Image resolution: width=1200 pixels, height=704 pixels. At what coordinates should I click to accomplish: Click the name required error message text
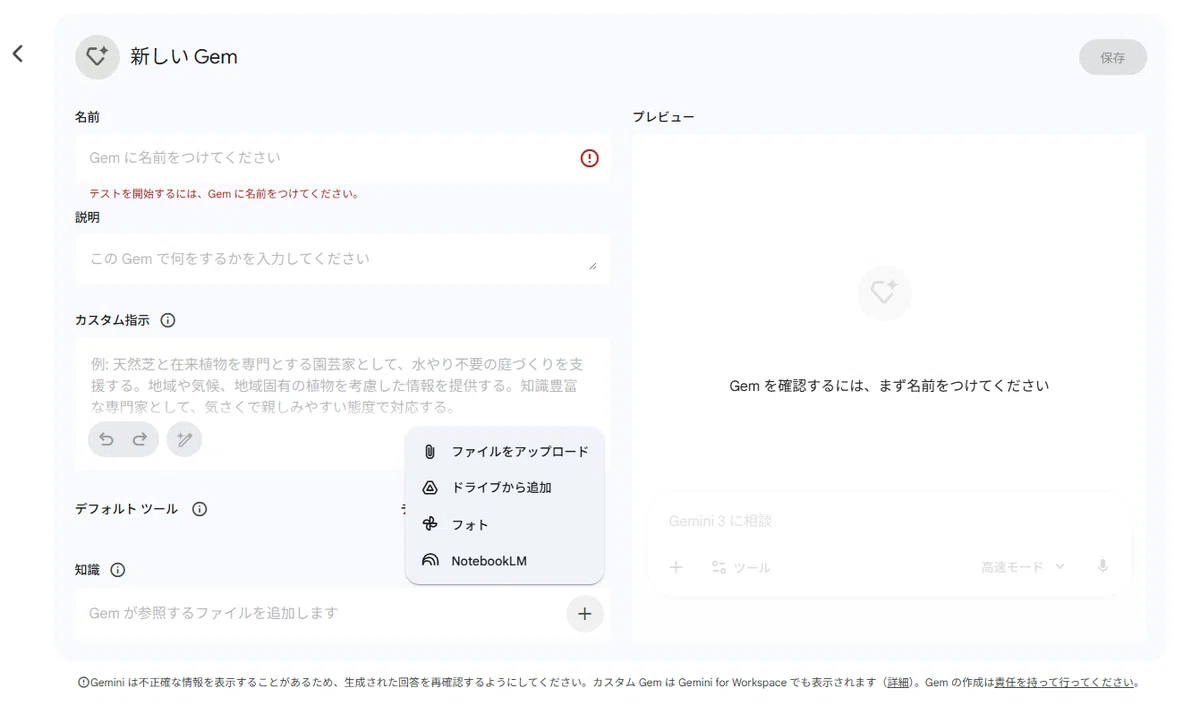[x=224, y=194]
